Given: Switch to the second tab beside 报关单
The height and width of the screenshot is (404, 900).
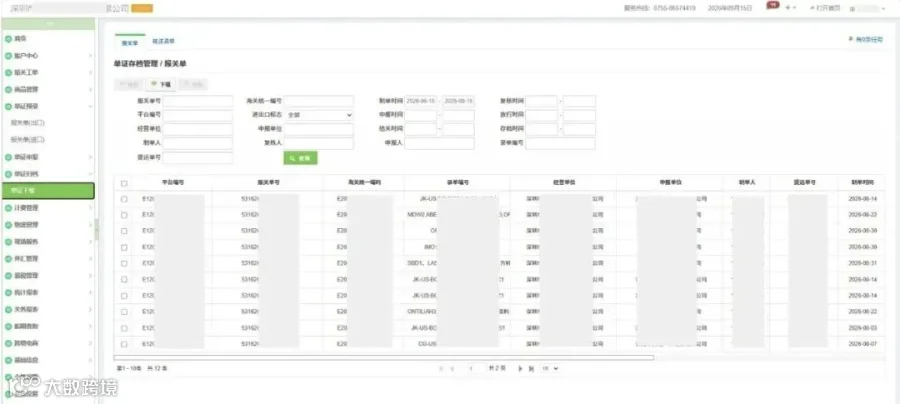Looking at the screenshot, I should [x=163, y=41].
